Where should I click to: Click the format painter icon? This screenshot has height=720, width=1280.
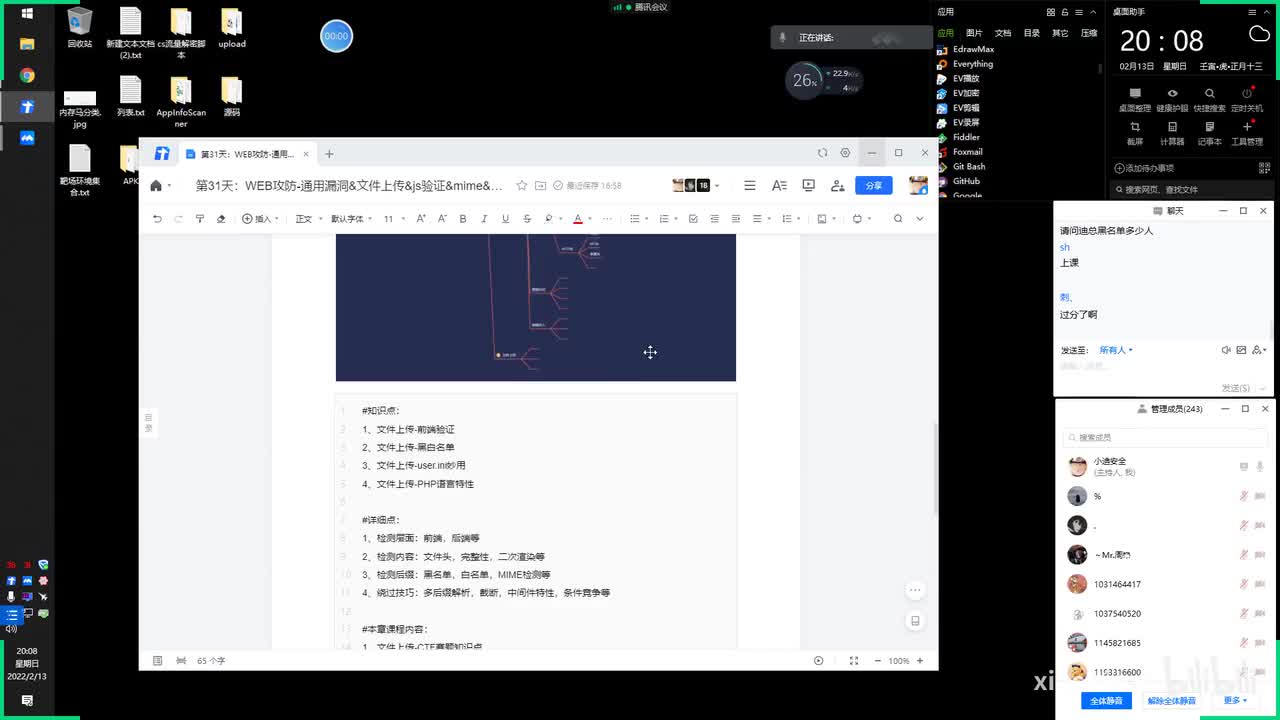(x=199, y=219)
